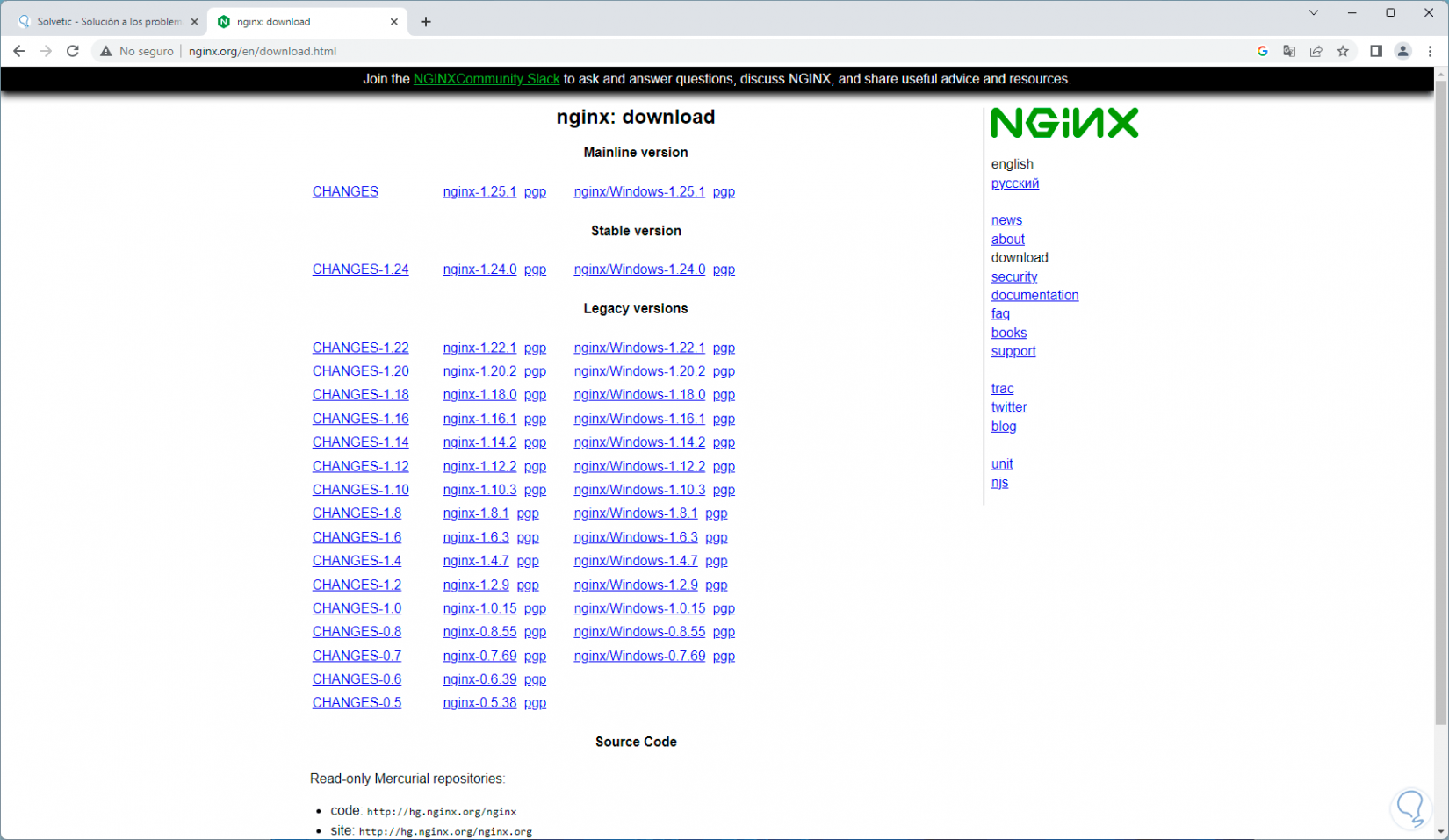Open the twitter link

click(1009, 407)
